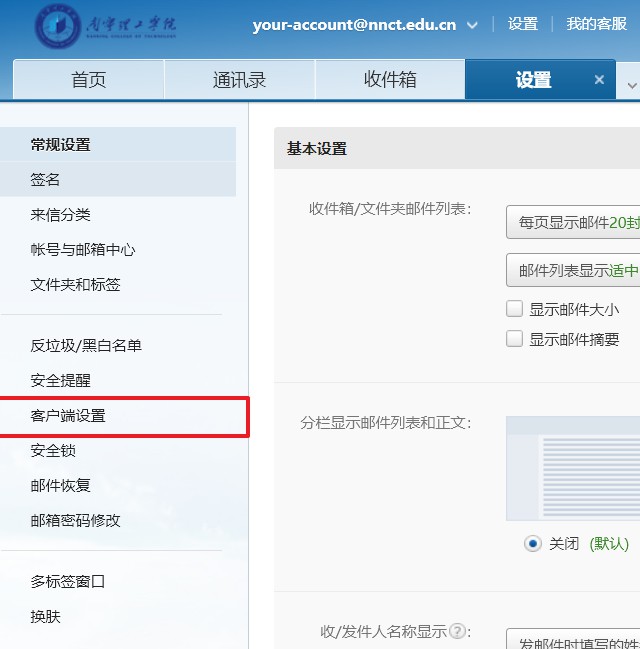This screenshot has width=640, height=649.
Task: Open 我的客服 link in header
Action: (596, 24)
